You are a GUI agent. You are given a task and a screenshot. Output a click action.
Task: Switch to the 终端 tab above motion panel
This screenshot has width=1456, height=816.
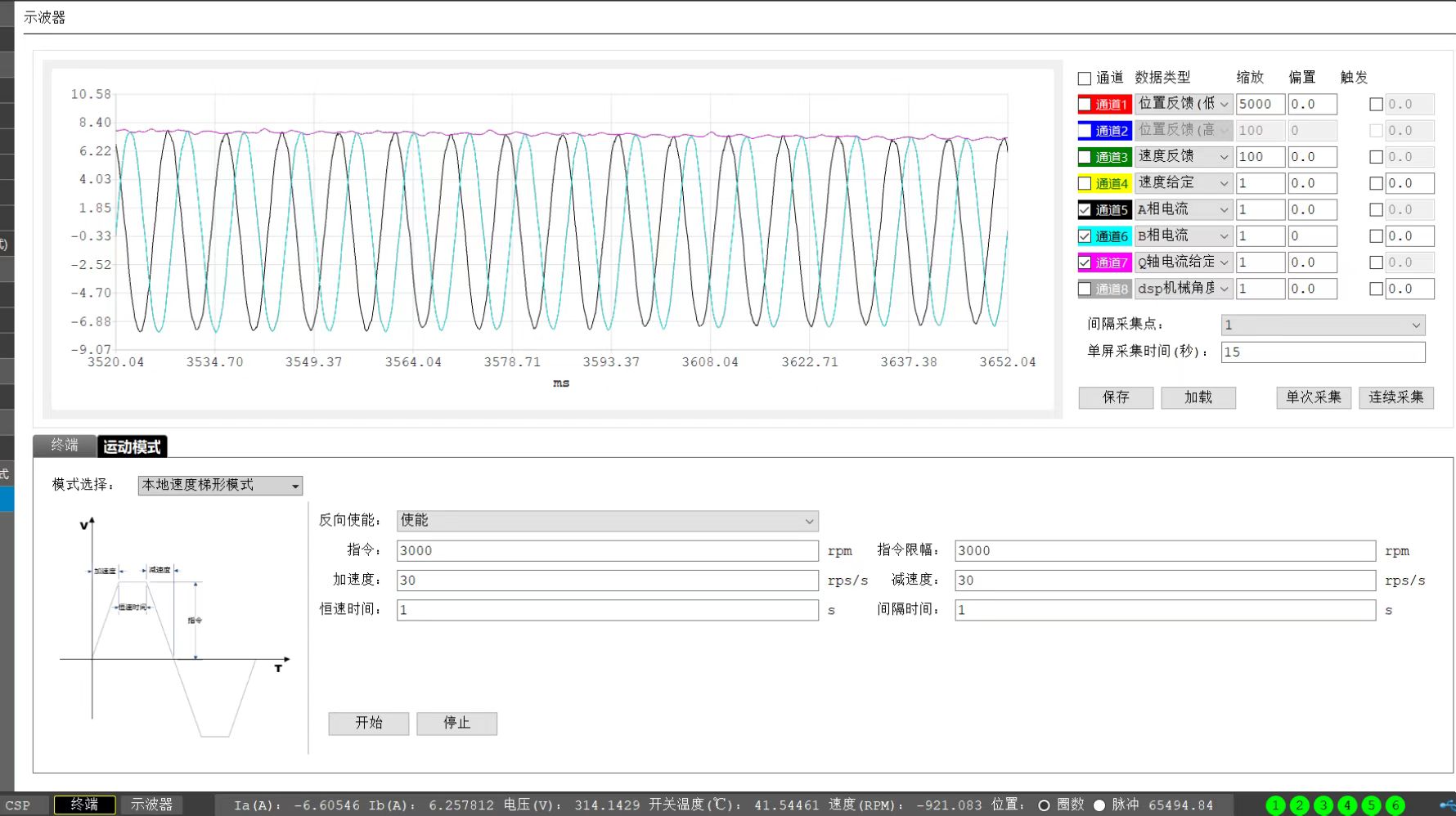tap(65, 446)
